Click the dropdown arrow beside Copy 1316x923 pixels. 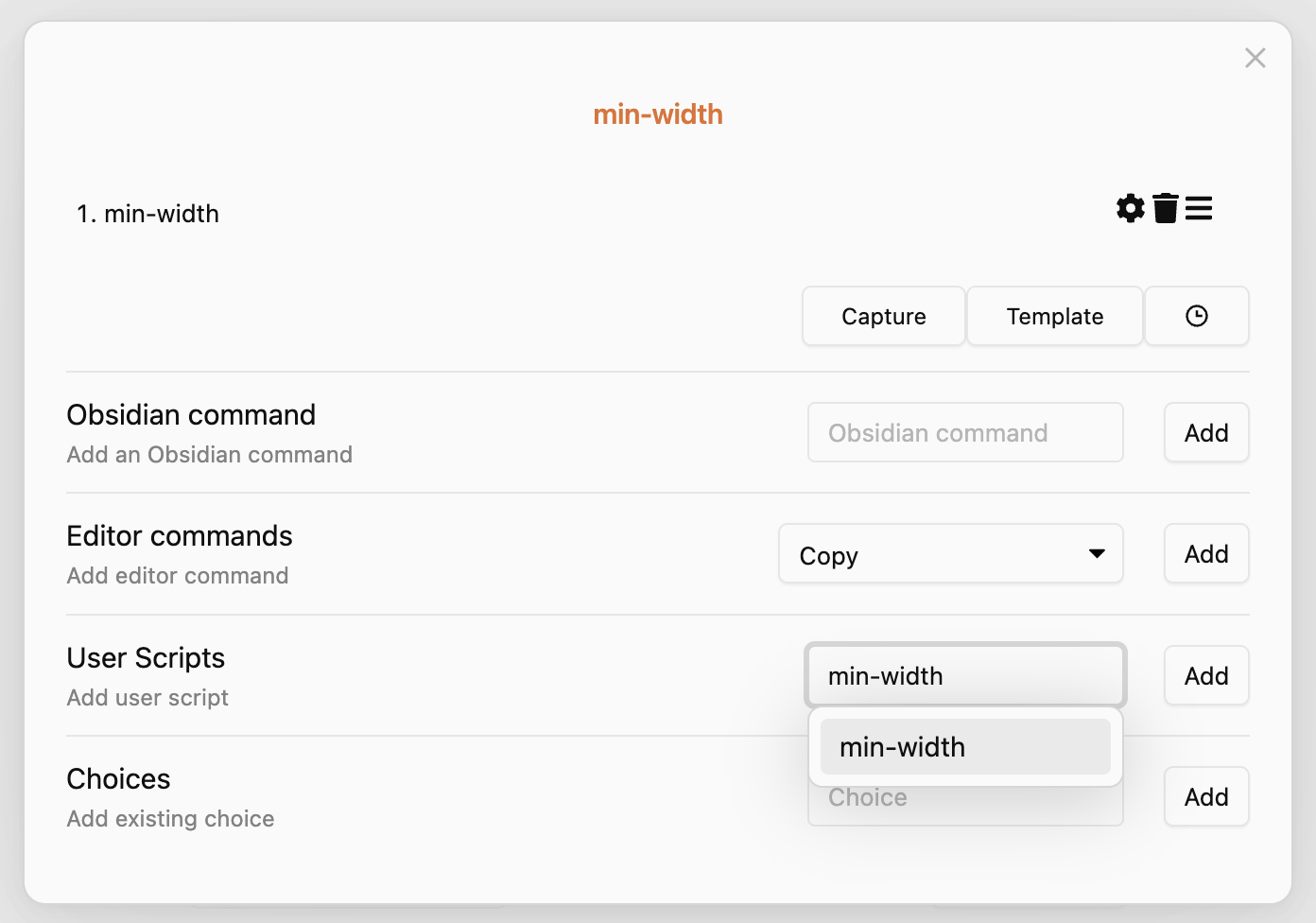click(1097, 554)
